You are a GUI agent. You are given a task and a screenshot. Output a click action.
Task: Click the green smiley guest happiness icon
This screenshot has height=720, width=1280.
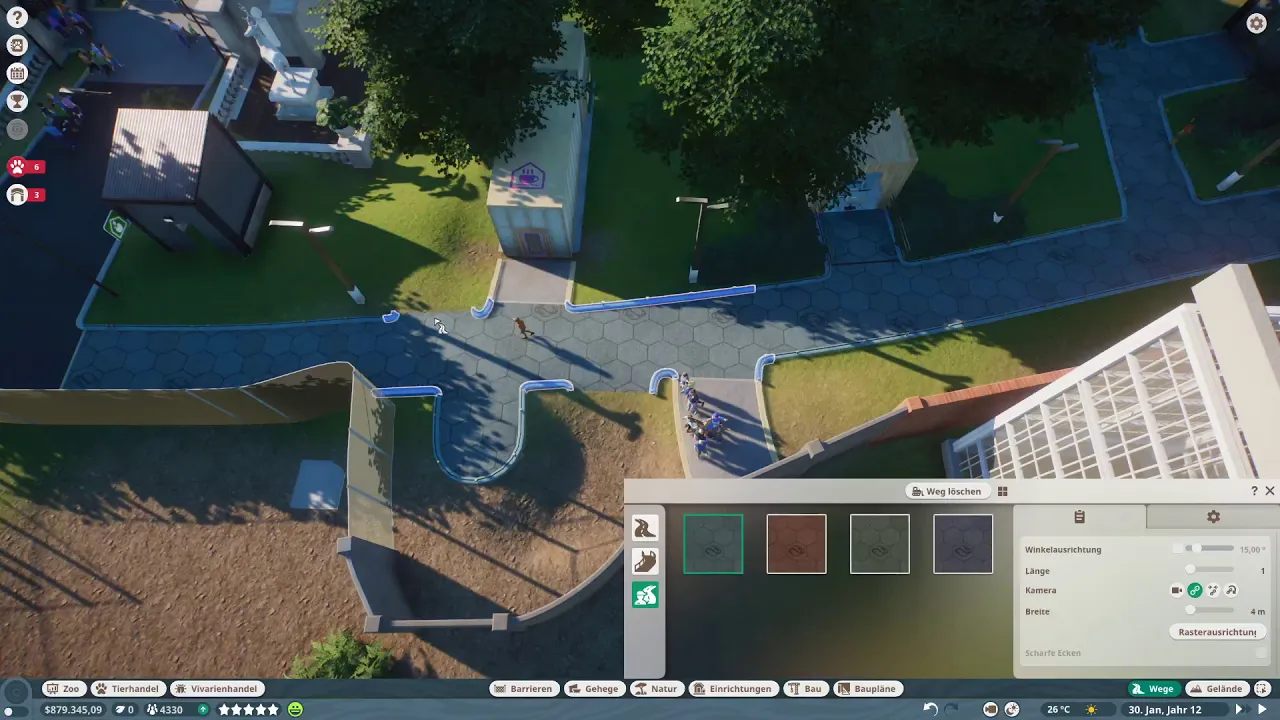point(295,709)
